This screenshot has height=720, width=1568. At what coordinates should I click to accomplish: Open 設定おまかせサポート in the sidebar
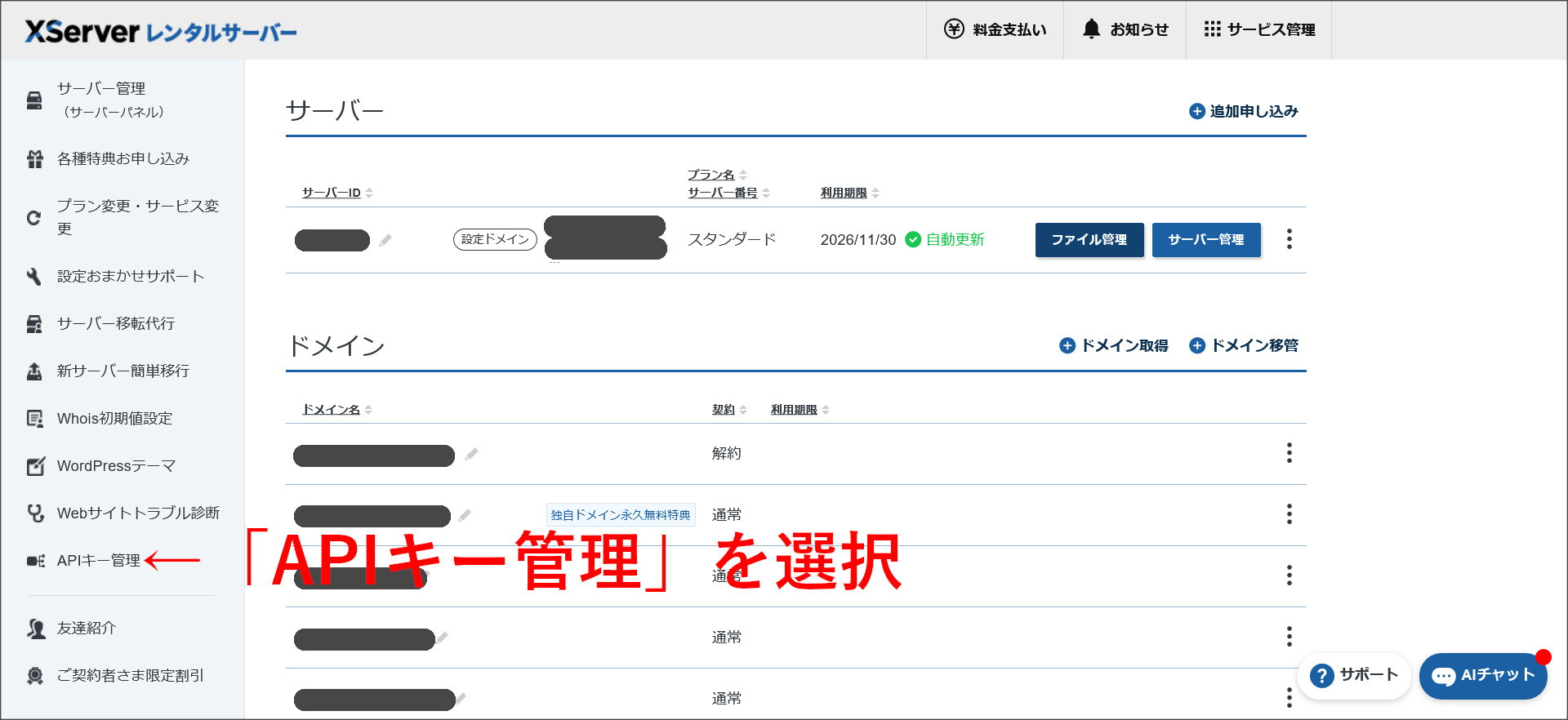coord(130,276)
